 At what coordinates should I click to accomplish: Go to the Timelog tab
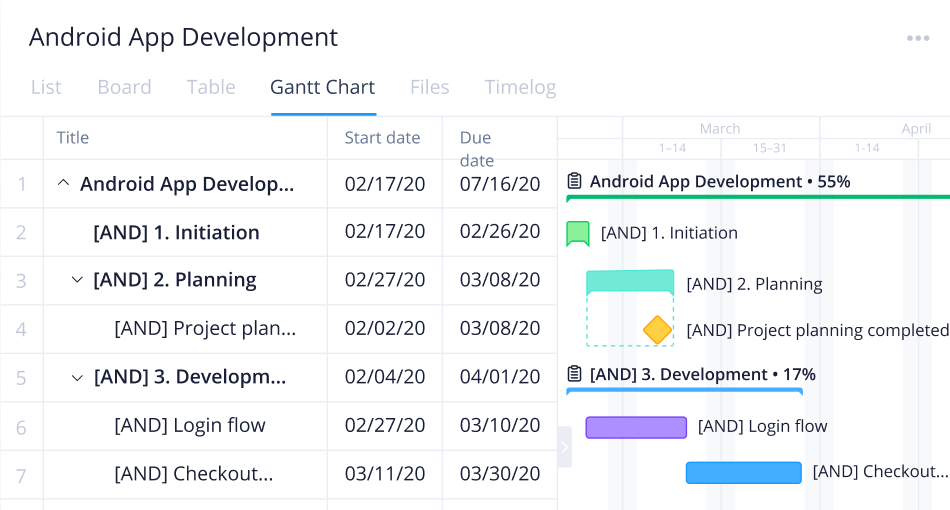[x=520, y=87]
